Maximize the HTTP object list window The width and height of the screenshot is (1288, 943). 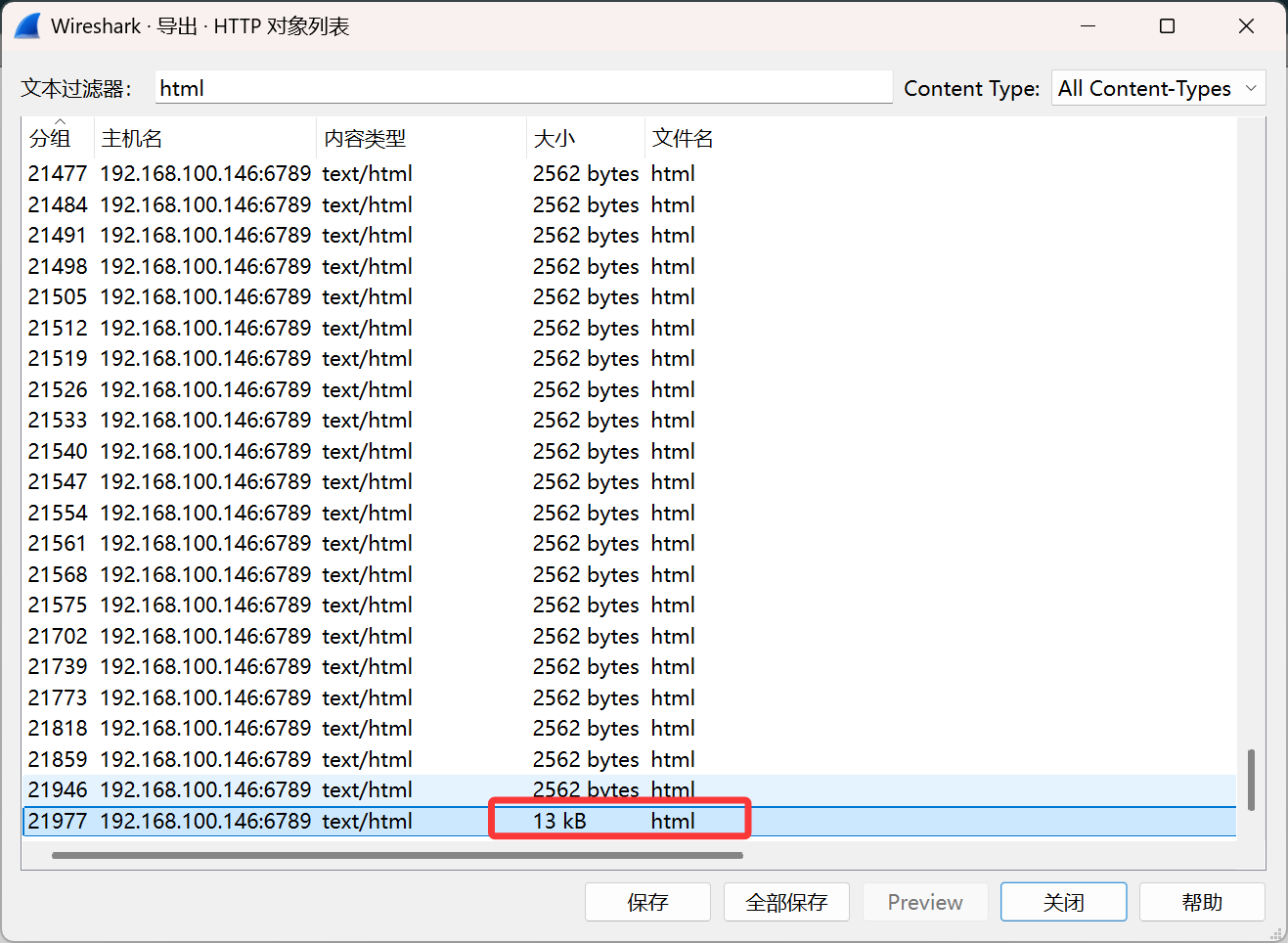coord(1167,26)
